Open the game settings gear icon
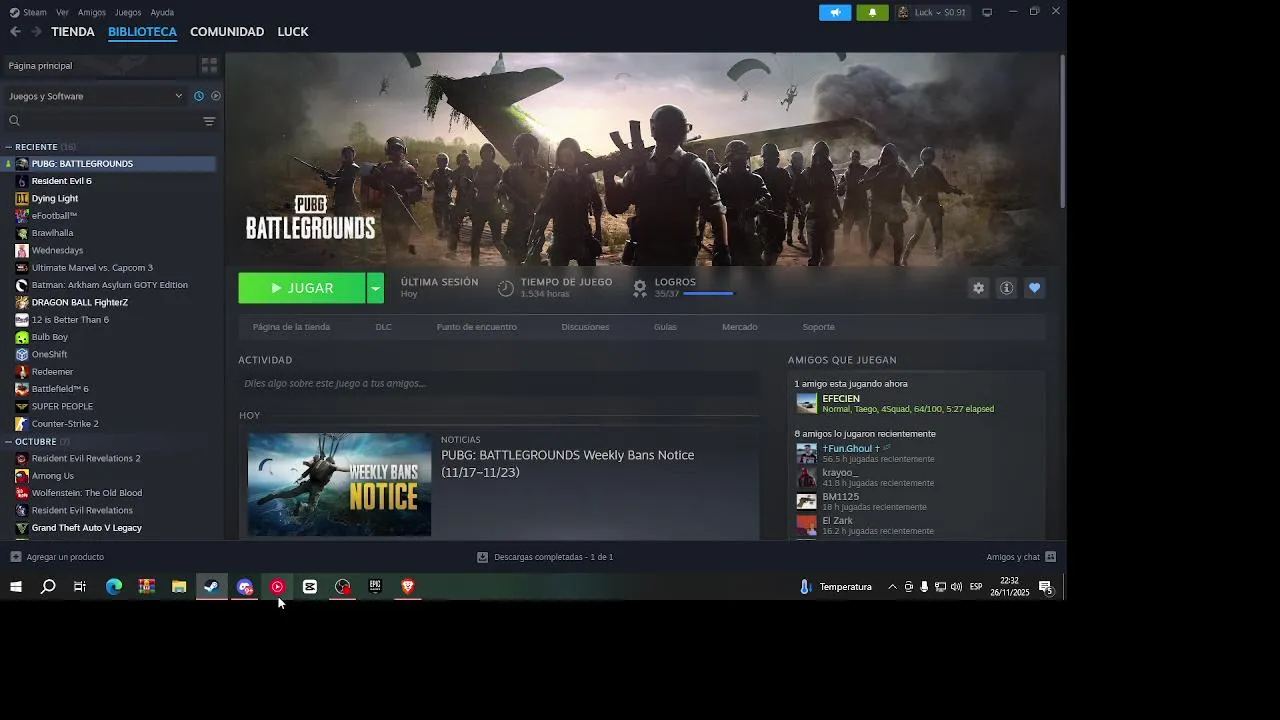This screenshot has height=720, width=1280. [x=978, y=288]
